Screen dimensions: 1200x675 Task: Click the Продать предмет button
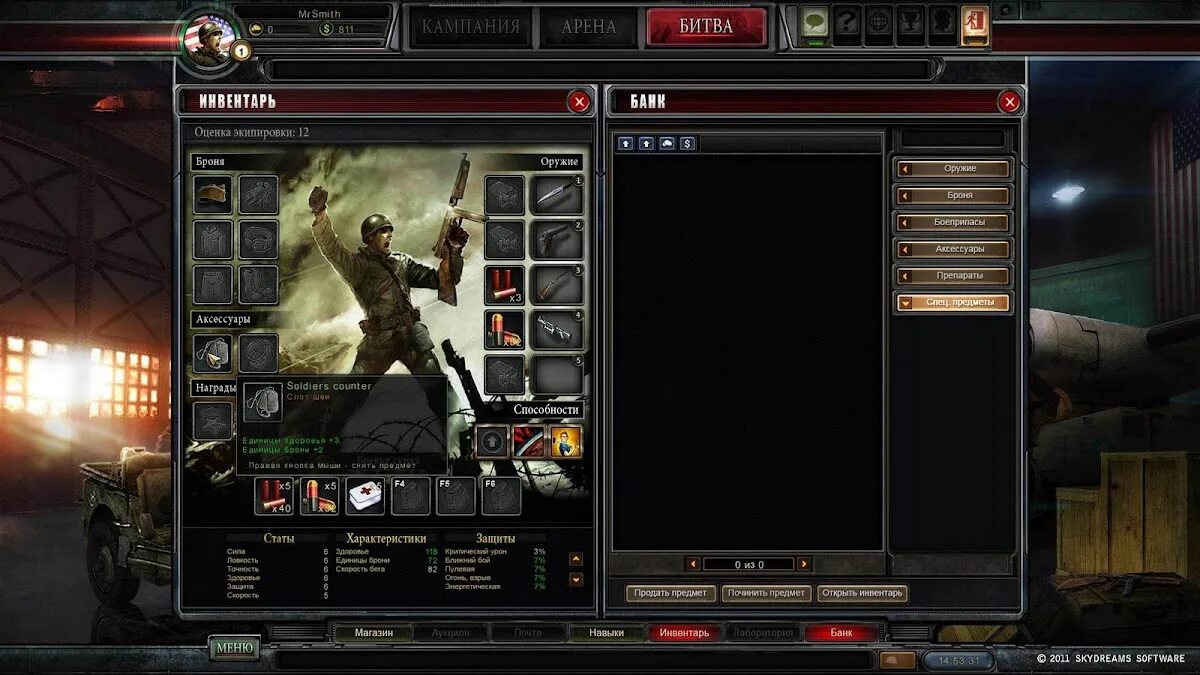tap(671, 593)
